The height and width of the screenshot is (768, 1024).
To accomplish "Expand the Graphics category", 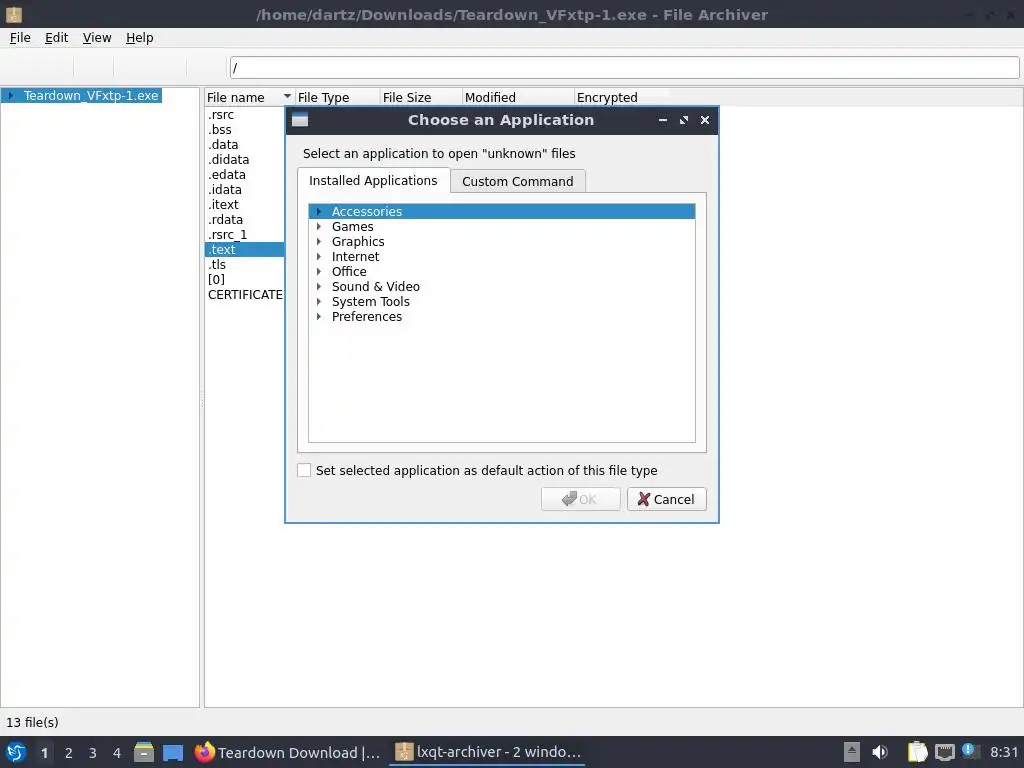I will pyautogui.click(x=319, y=242).
